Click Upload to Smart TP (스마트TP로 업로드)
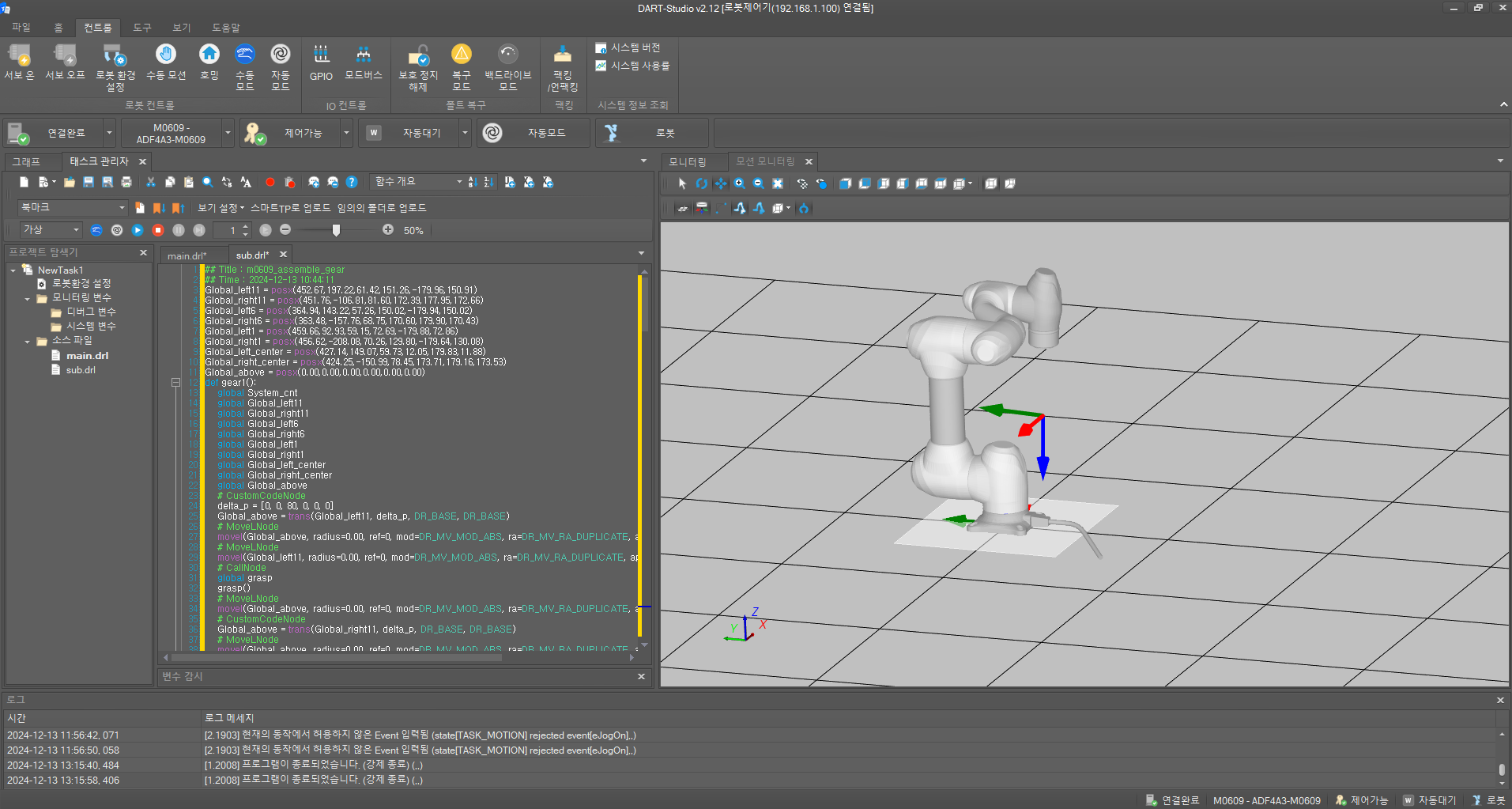This screenshot has width=1512, height=809. pos(290,207)
